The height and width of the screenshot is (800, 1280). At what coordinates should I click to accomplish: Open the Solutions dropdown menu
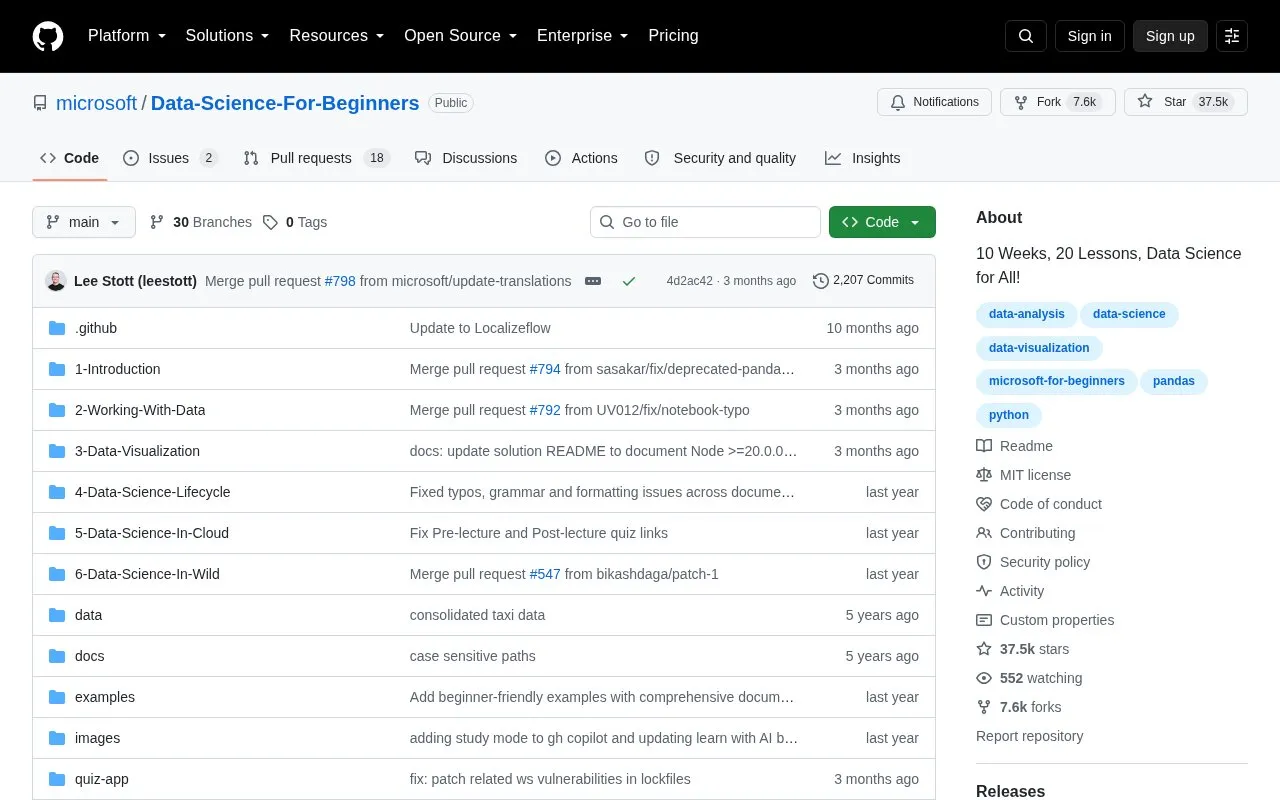point(227,36)
